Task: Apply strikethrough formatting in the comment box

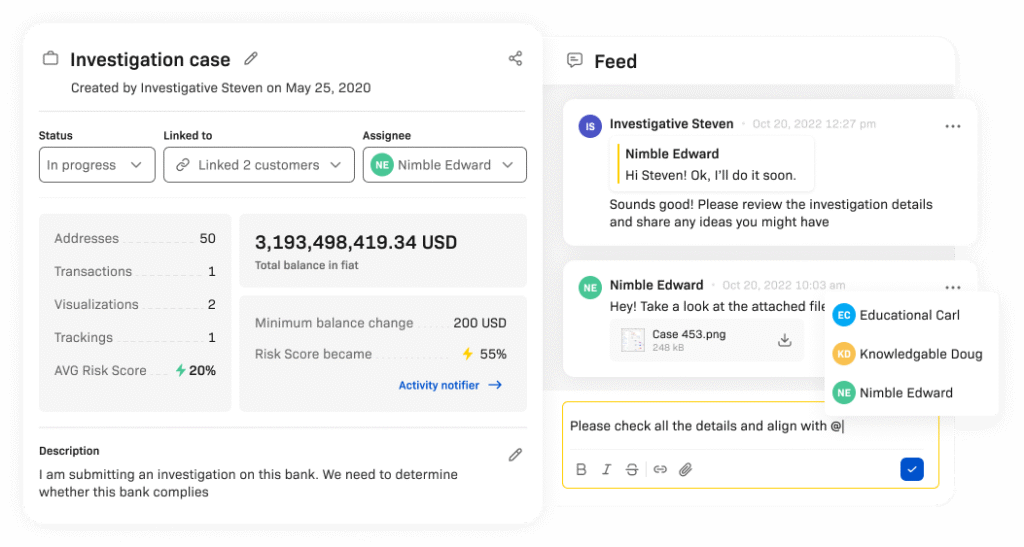Action: pyautogui.click(x=632, y=469)
